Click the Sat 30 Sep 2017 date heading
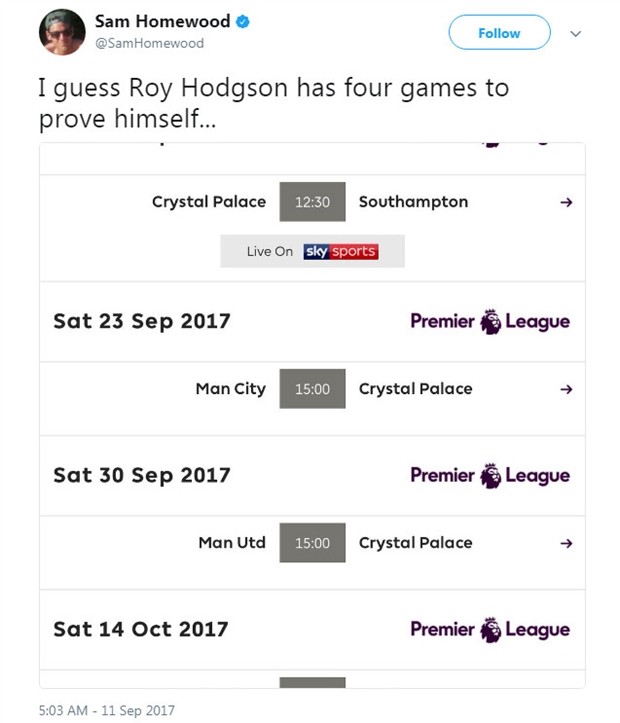Screen dimensions: 620x723 coord(142,476)
